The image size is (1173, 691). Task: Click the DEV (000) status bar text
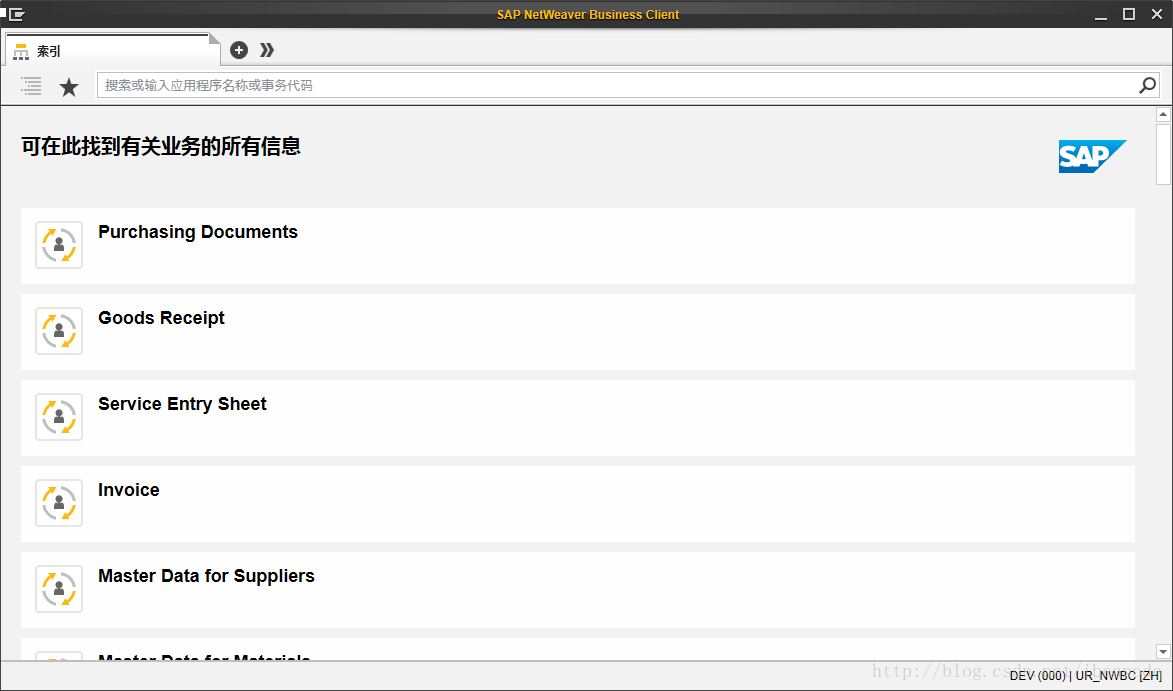(x=1038, y=676)
